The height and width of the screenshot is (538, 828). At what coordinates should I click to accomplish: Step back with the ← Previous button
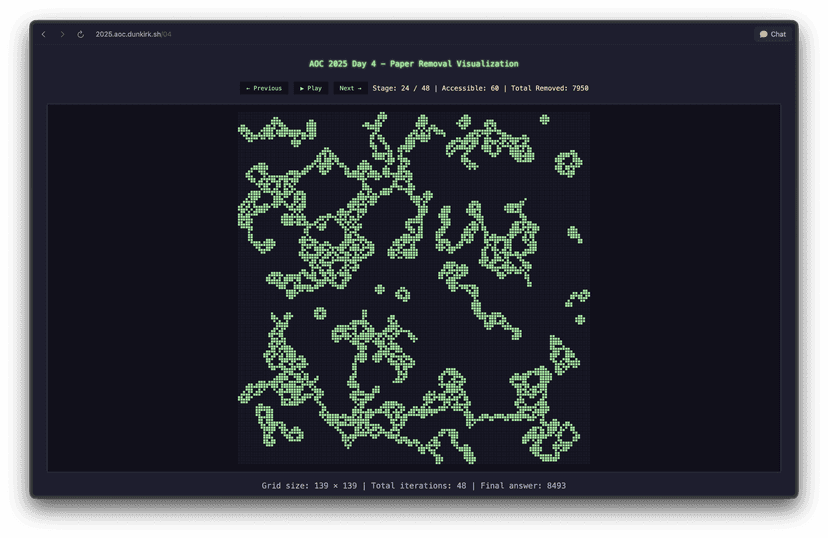[264, 88]
